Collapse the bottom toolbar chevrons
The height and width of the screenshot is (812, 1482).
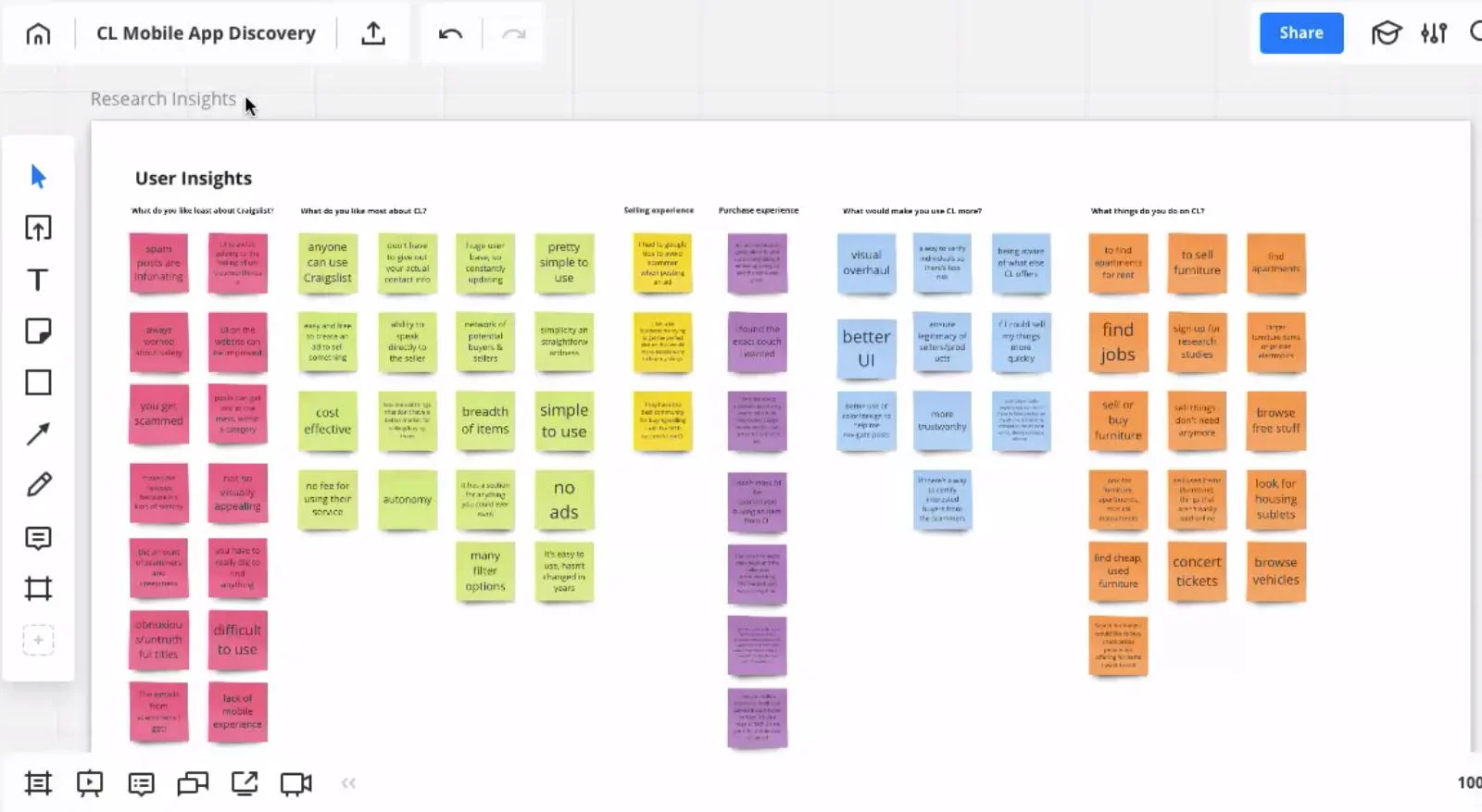click(348, 783)
